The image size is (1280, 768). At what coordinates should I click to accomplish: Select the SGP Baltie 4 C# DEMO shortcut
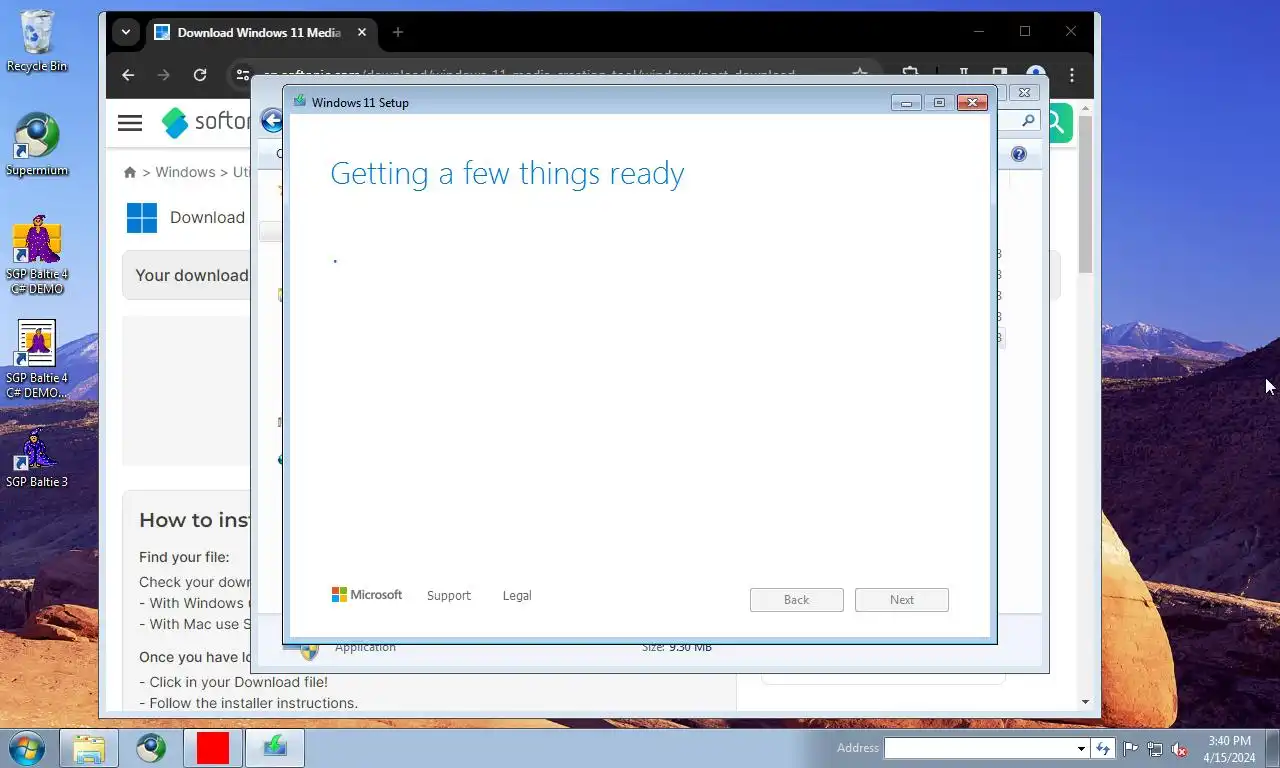[x=37, y=255]
